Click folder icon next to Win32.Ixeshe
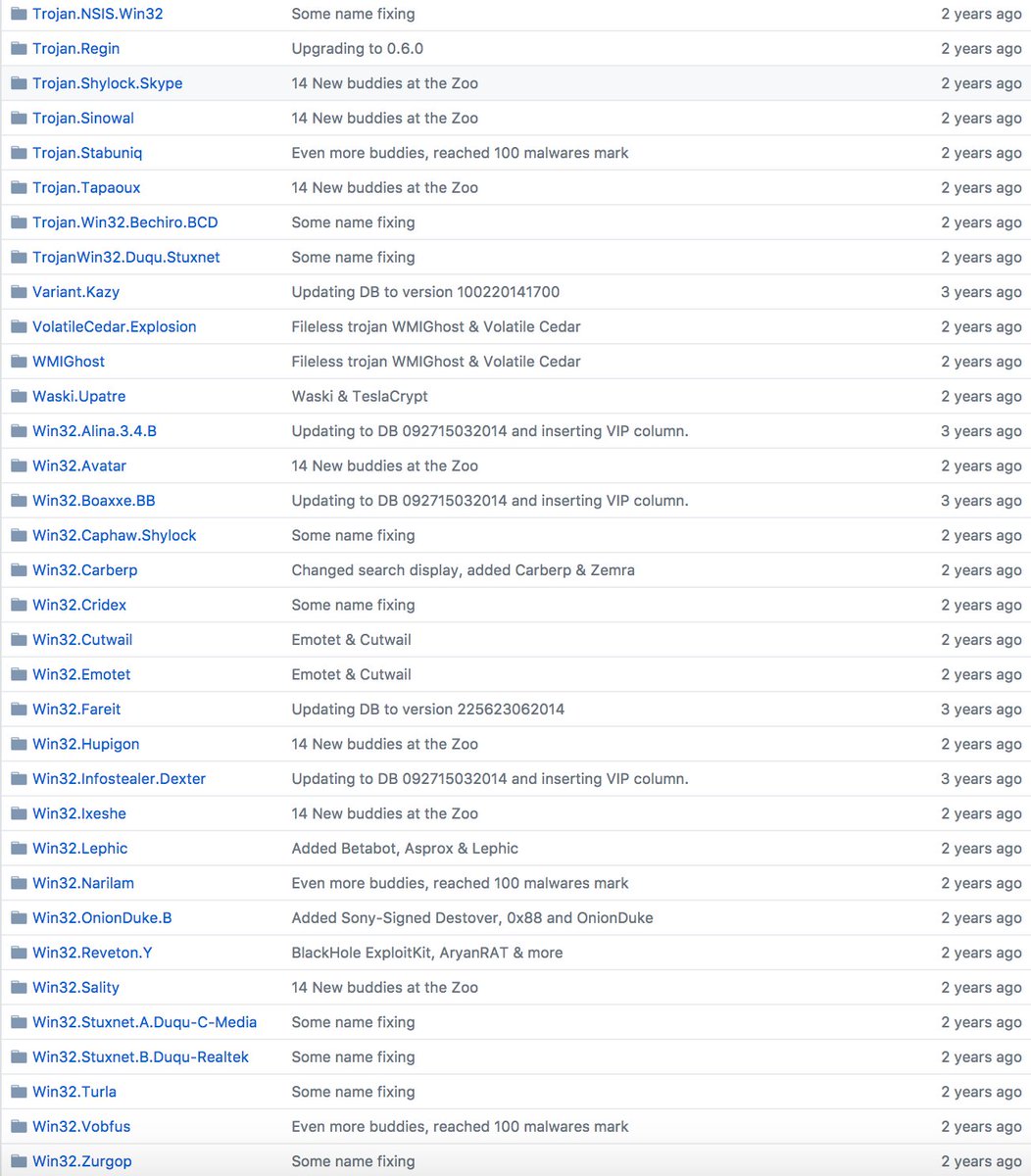Image resolution: width=1031 pixels, height=1176 pixels. tap(19, 813)
